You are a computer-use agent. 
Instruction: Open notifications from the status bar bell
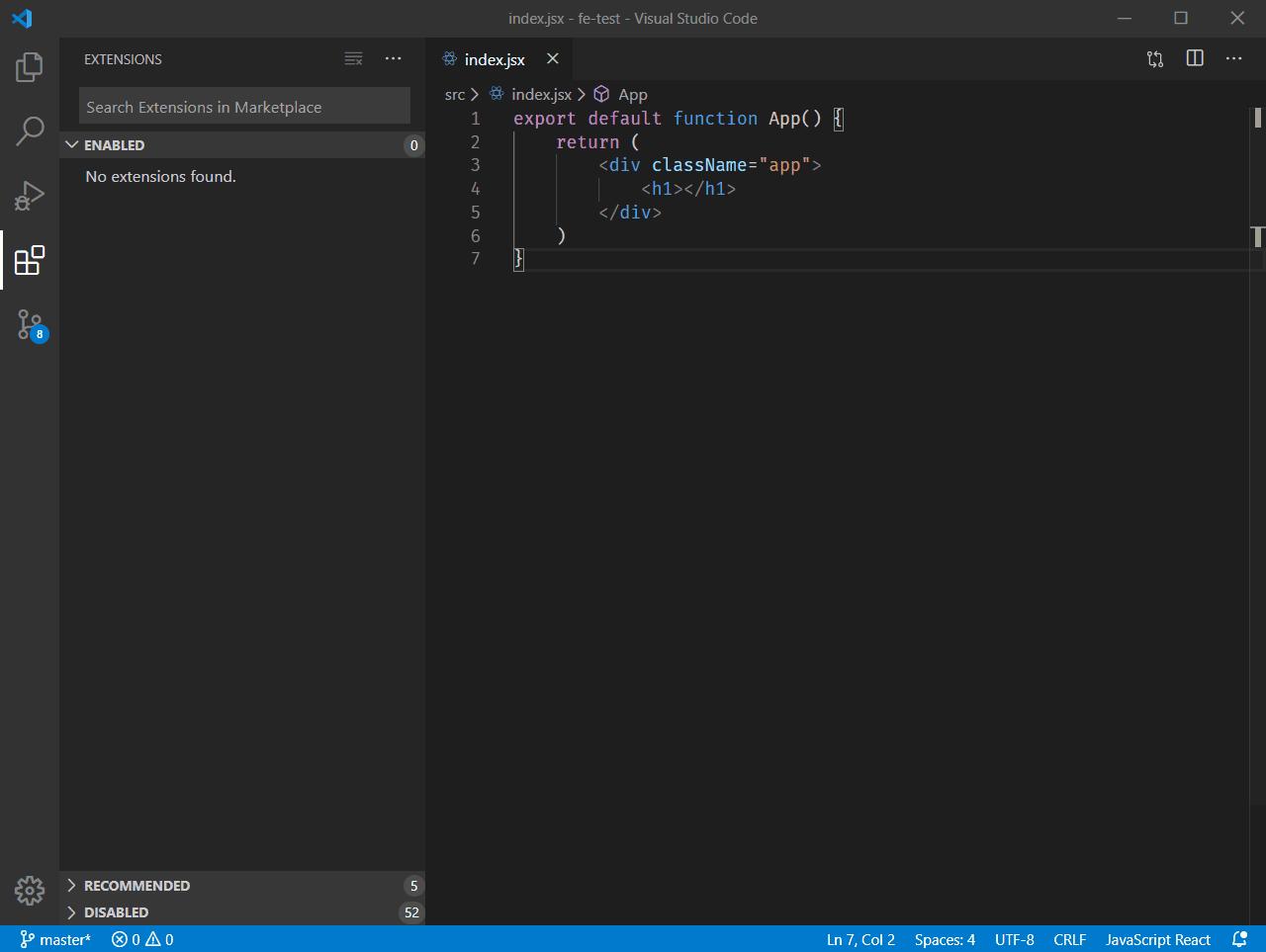[1239, 939]
